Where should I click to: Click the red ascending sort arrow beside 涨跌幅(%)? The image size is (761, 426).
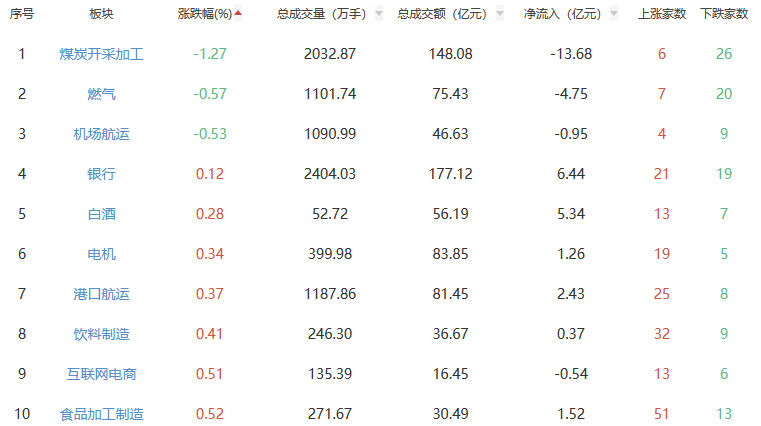(238, 14)
